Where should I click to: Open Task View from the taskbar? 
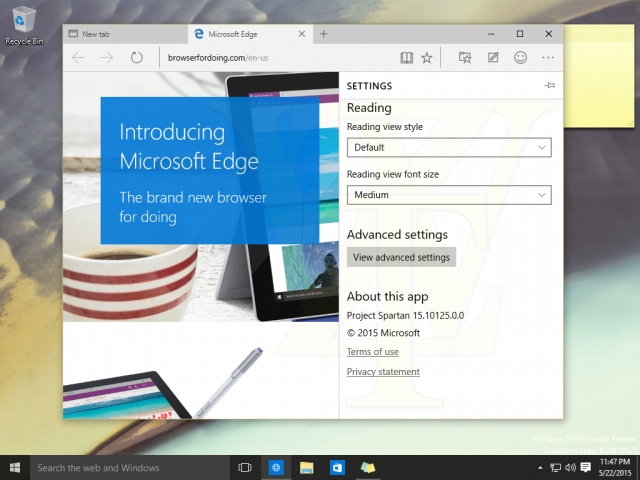(245, 468)
